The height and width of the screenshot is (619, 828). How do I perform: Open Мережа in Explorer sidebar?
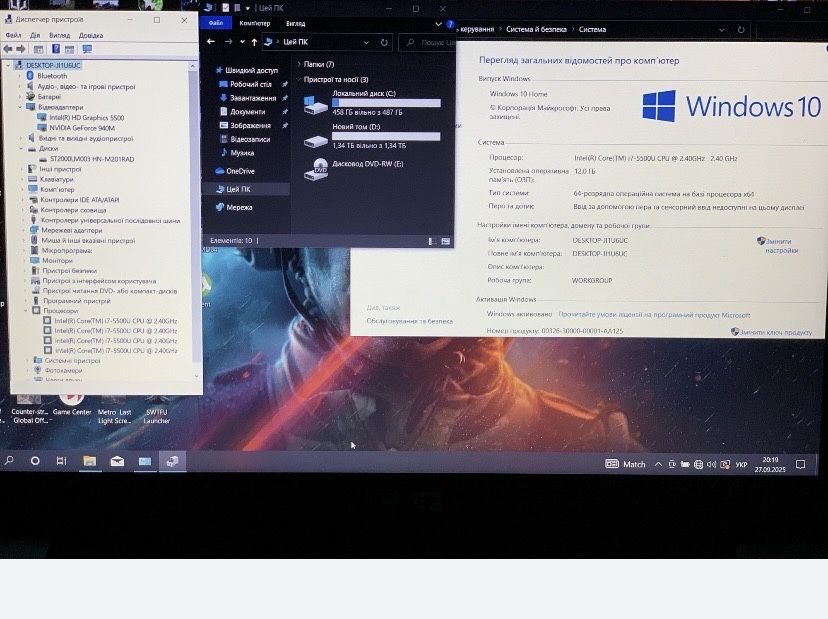239,208
